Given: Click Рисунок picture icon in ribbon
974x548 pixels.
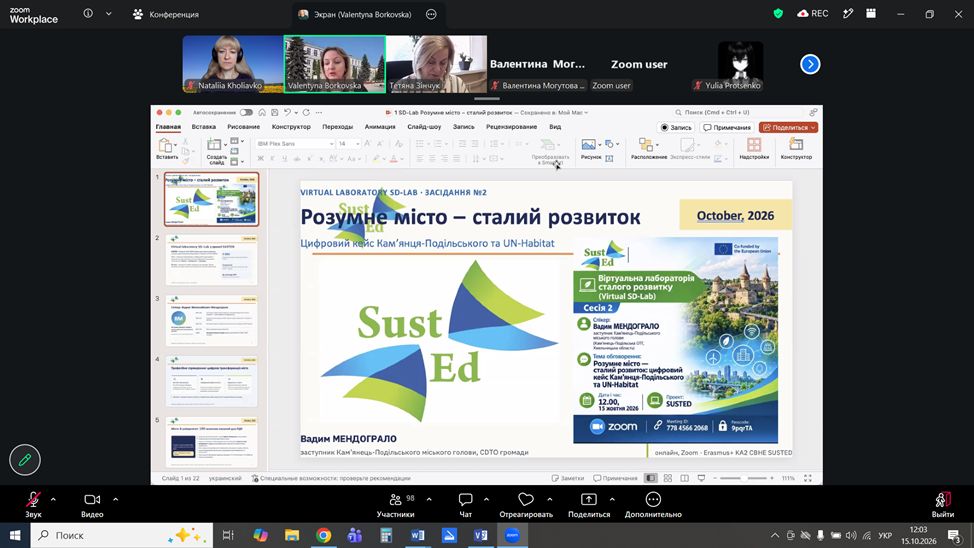Looking at the screenshot, I should click(588, 145).
